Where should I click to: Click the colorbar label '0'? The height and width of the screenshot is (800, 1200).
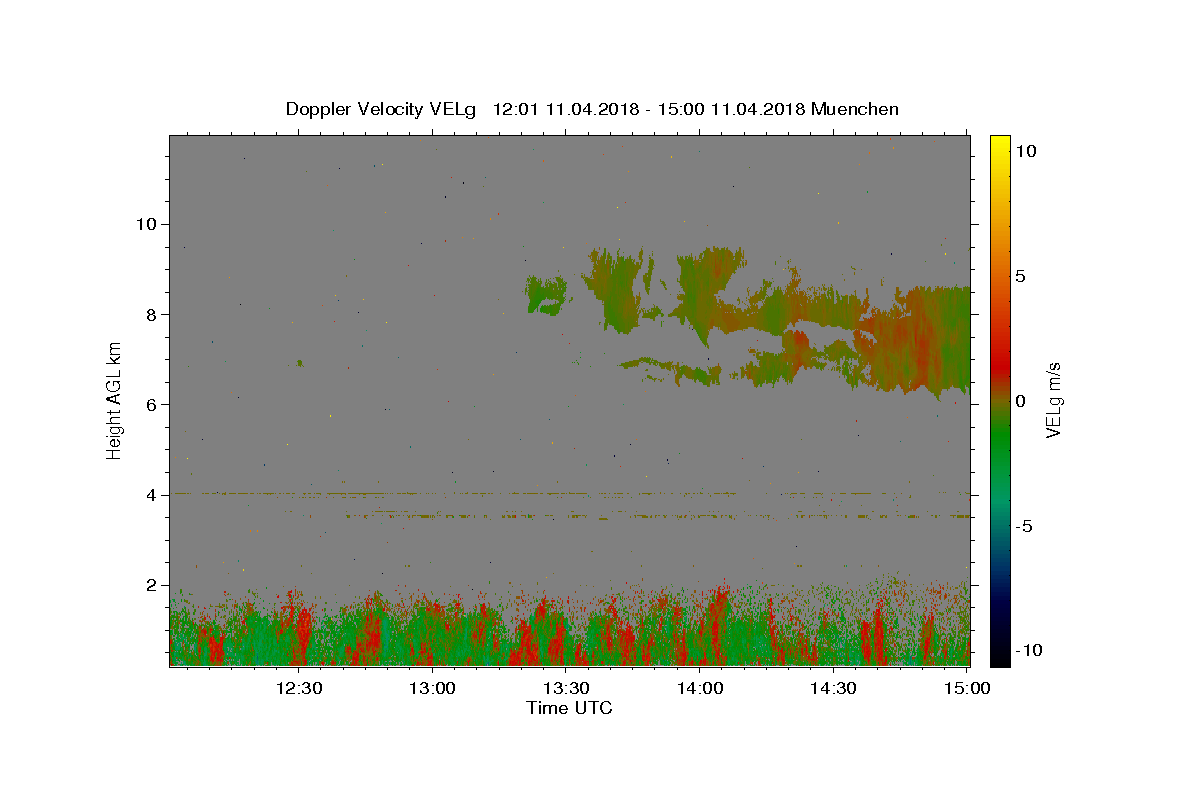[1020, 401]
